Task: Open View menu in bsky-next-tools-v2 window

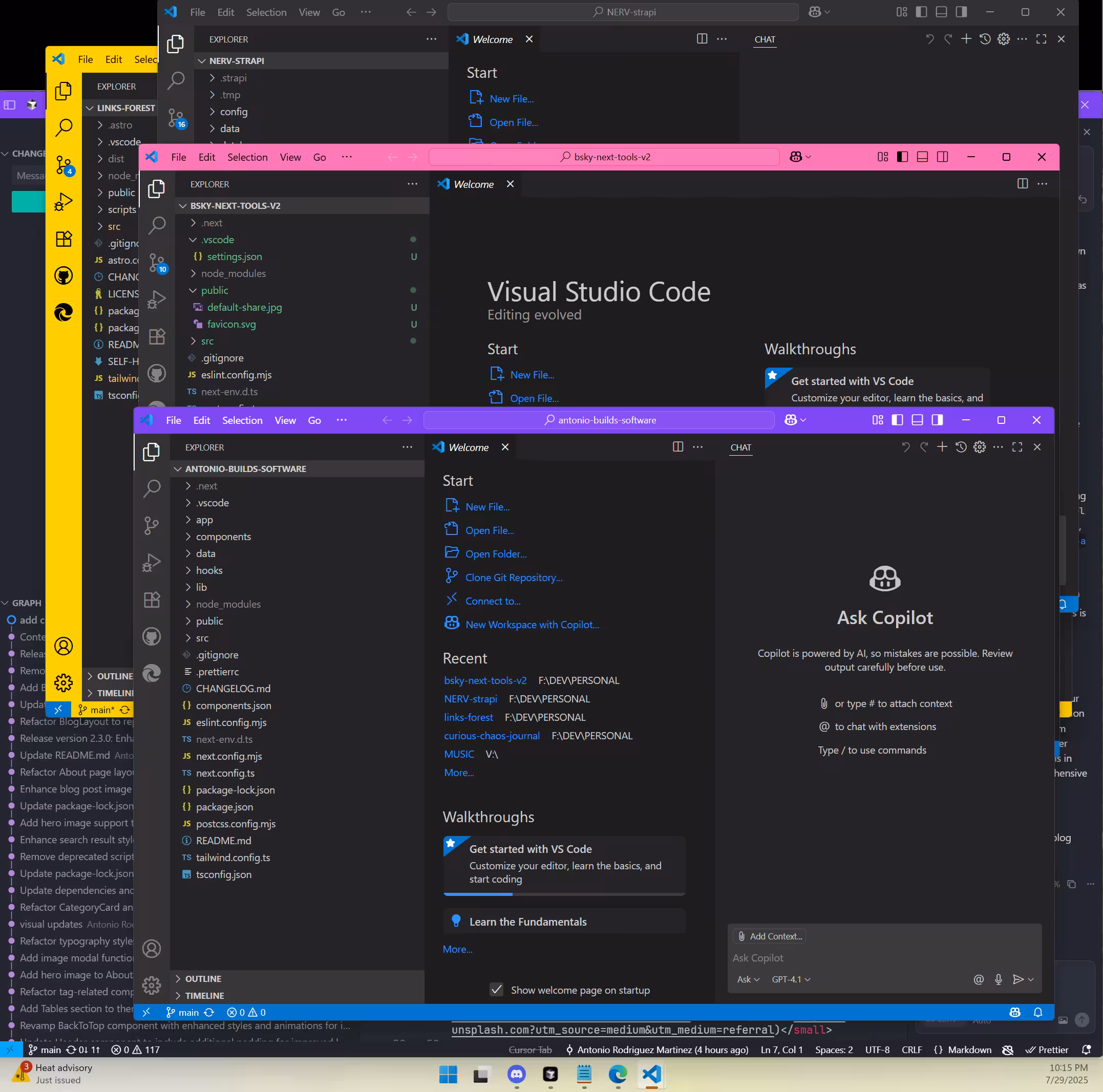Action: pyautogui.click(x=290, y=157)
